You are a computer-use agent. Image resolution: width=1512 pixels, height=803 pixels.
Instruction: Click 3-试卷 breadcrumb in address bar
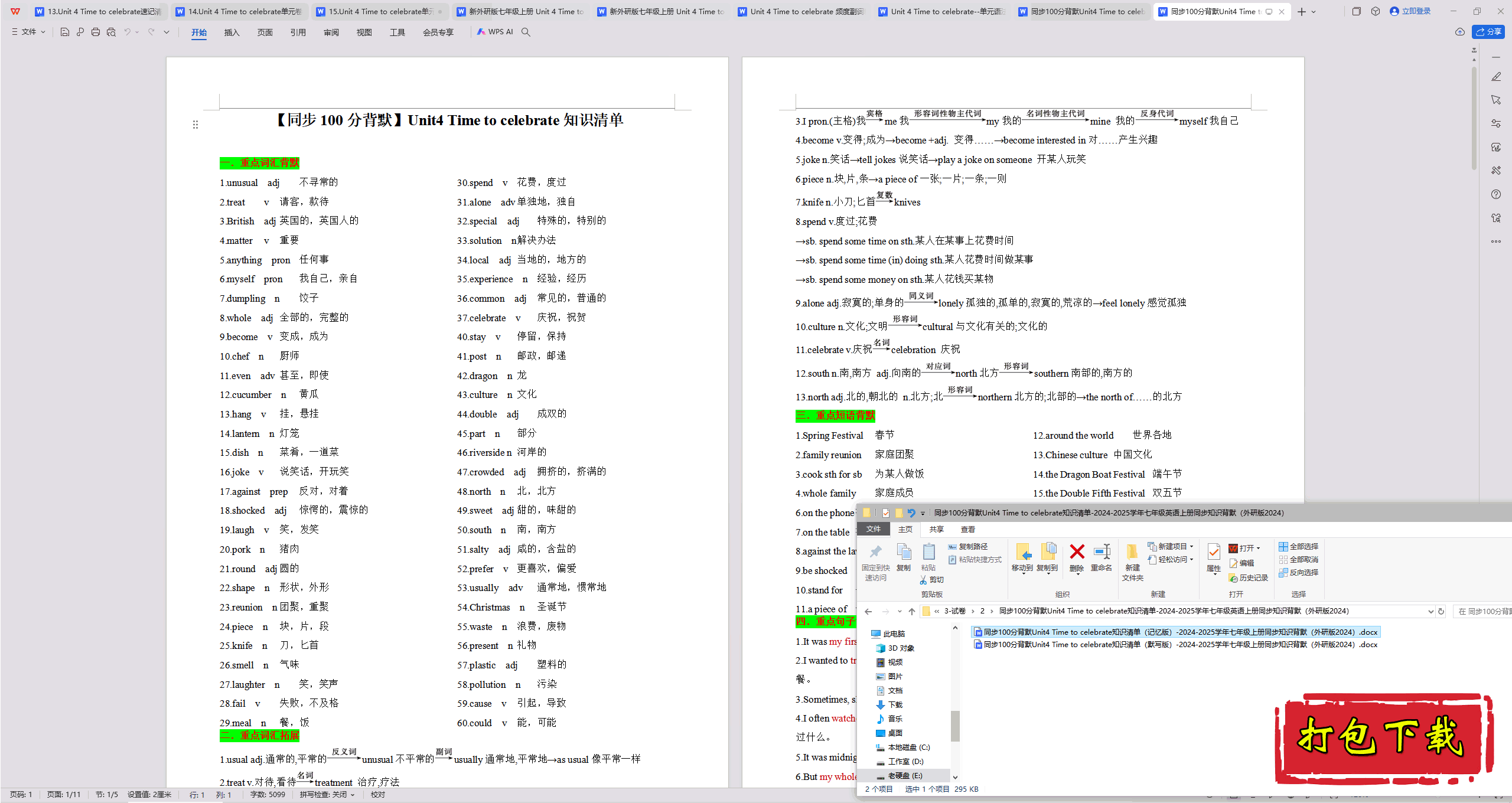pos(955,611)
